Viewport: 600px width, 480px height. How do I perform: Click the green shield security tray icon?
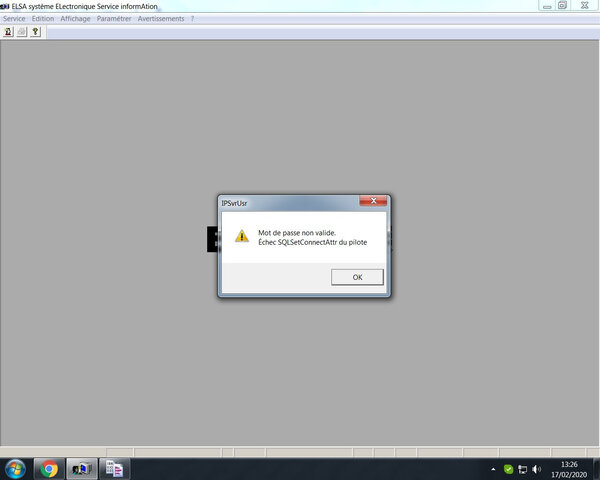(x=508, y=469)
